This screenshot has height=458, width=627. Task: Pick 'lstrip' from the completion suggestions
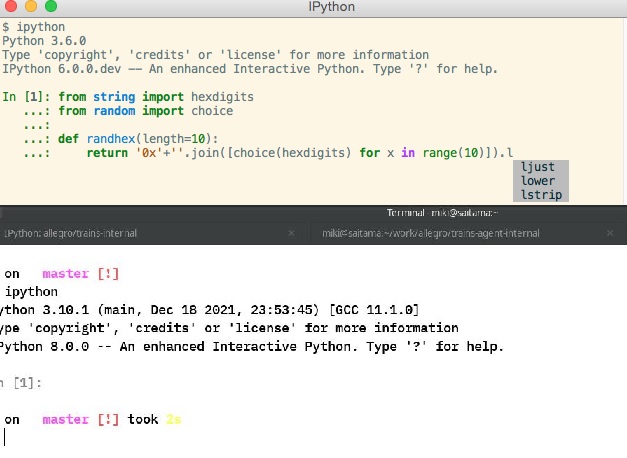[x=540, y=195]
